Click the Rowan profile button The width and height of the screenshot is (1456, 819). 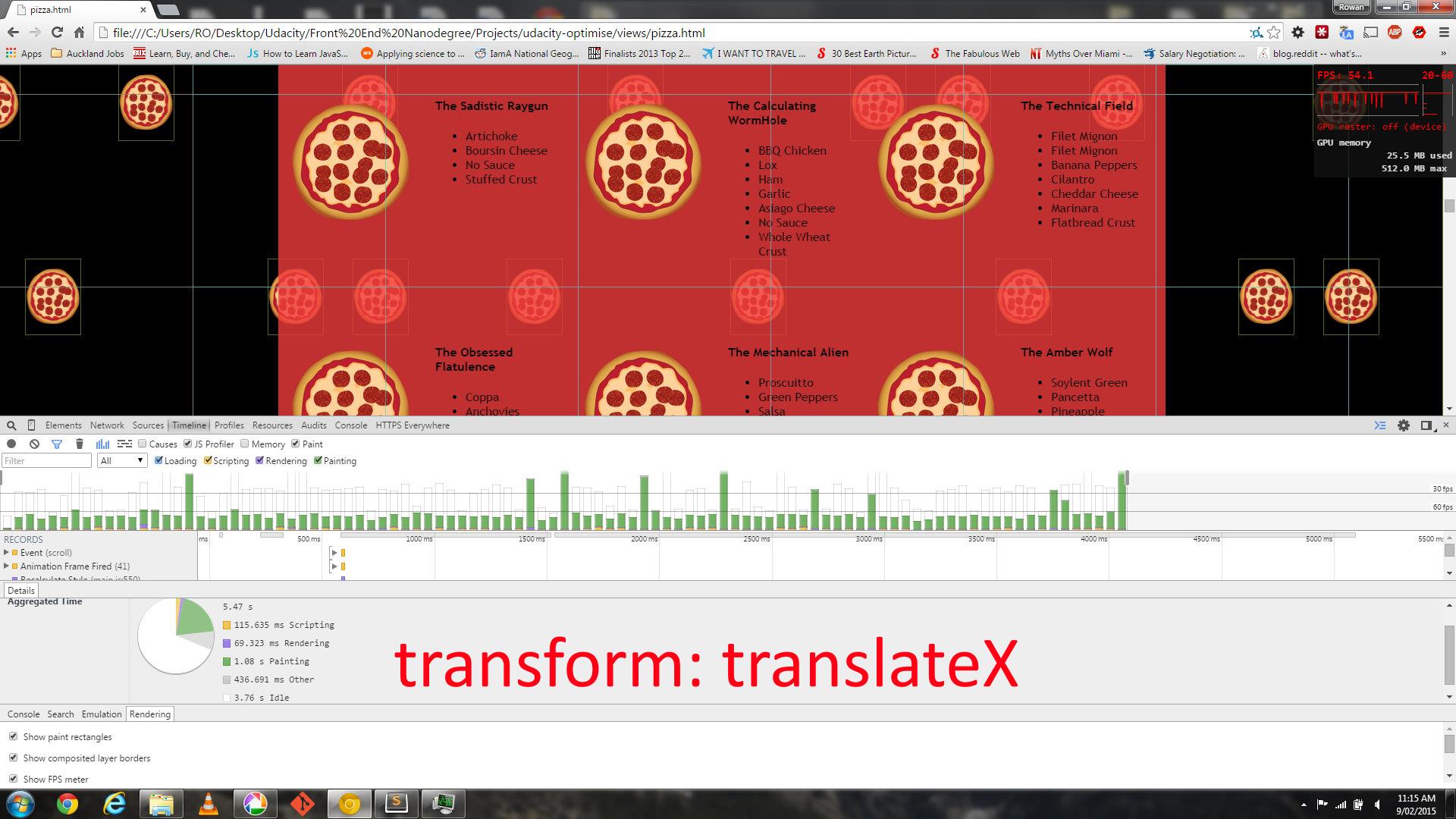(x=1351, y=7)
